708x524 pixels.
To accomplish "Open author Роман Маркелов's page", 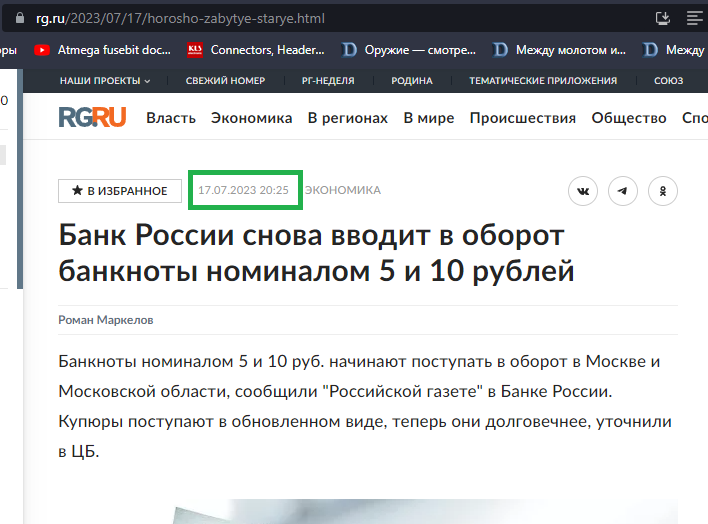I will pyautogui.click(x=106, y=320).
